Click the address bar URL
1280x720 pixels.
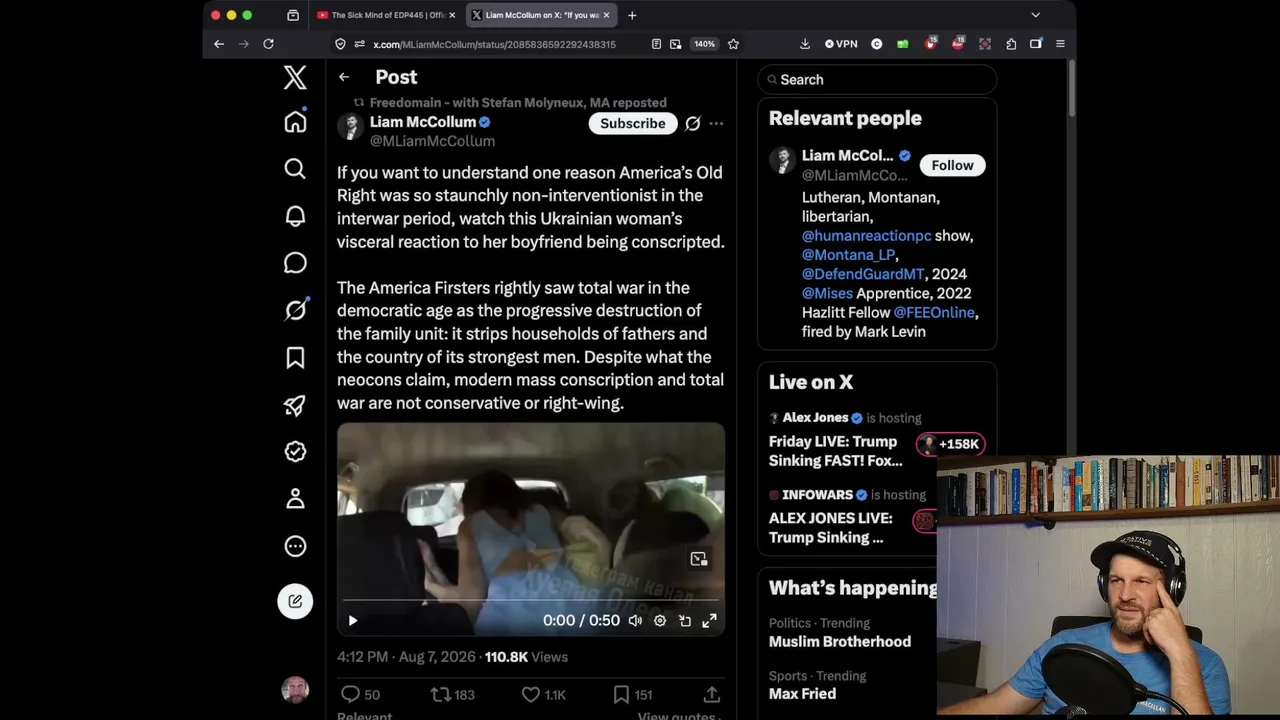494,44
